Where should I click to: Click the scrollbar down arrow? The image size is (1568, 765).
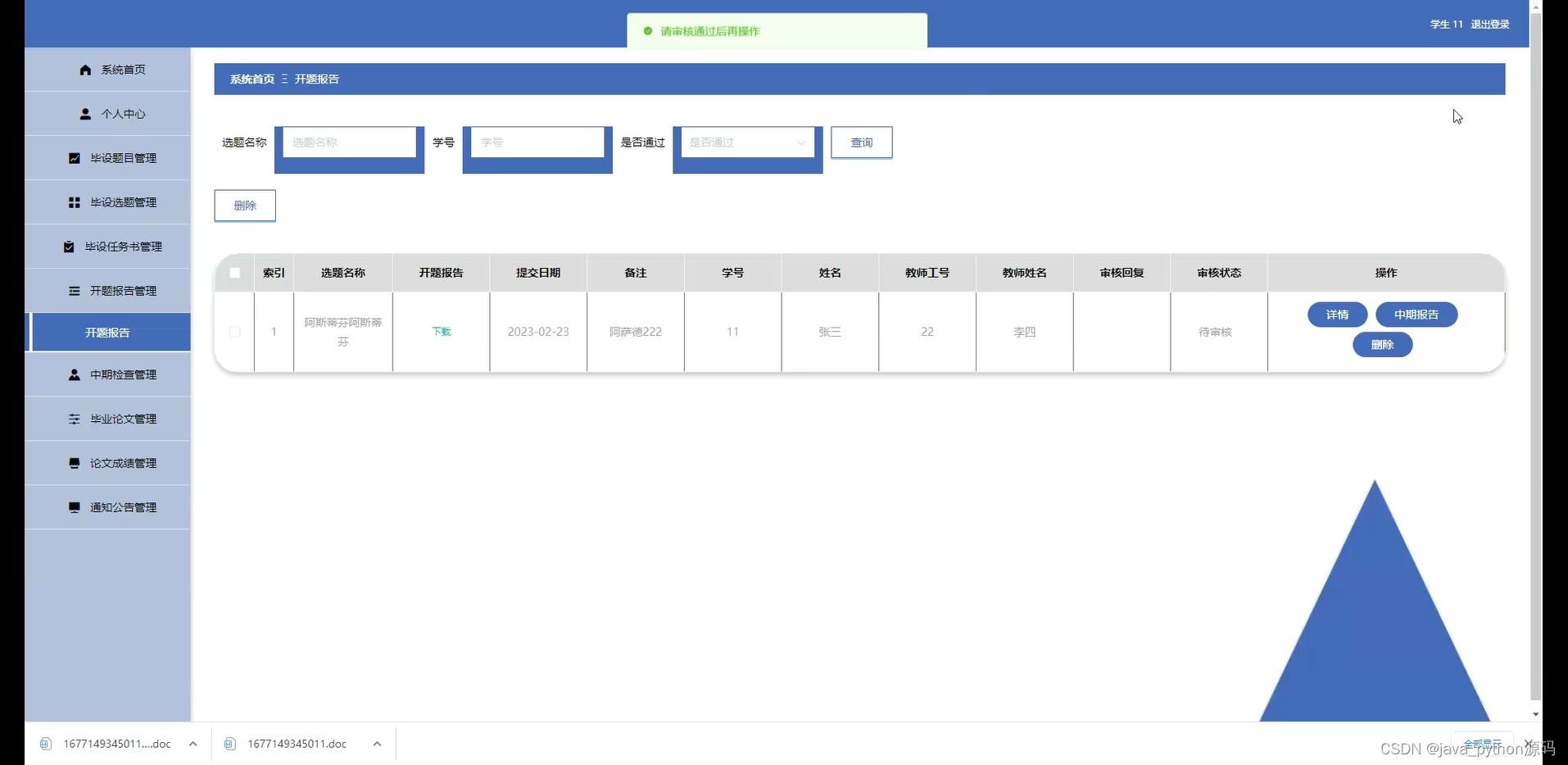point(1535,715)
